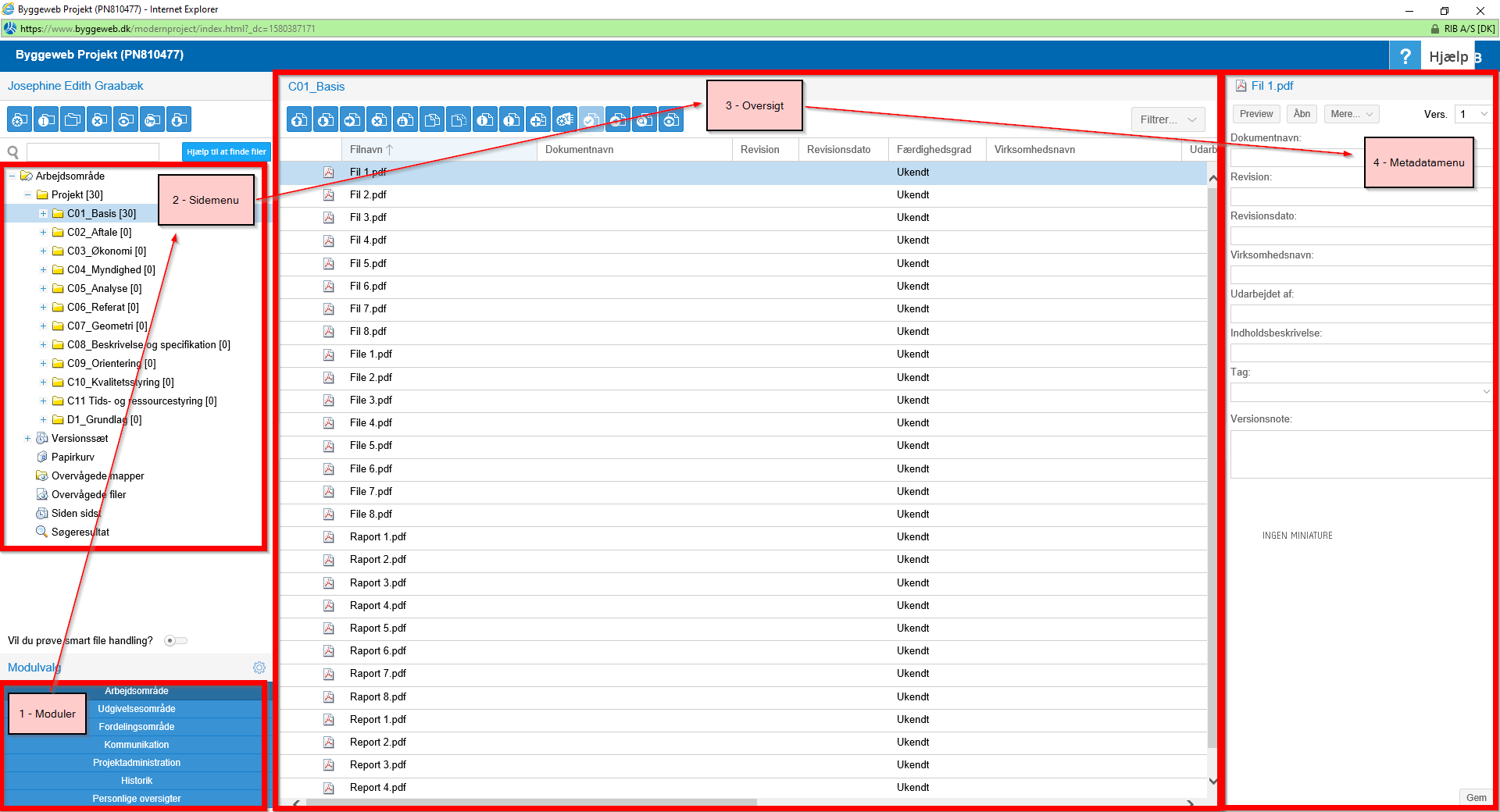Click the delete file toolbar icon
The height and width of the screenshot is (812, 1500).
(x=379, y=120)
